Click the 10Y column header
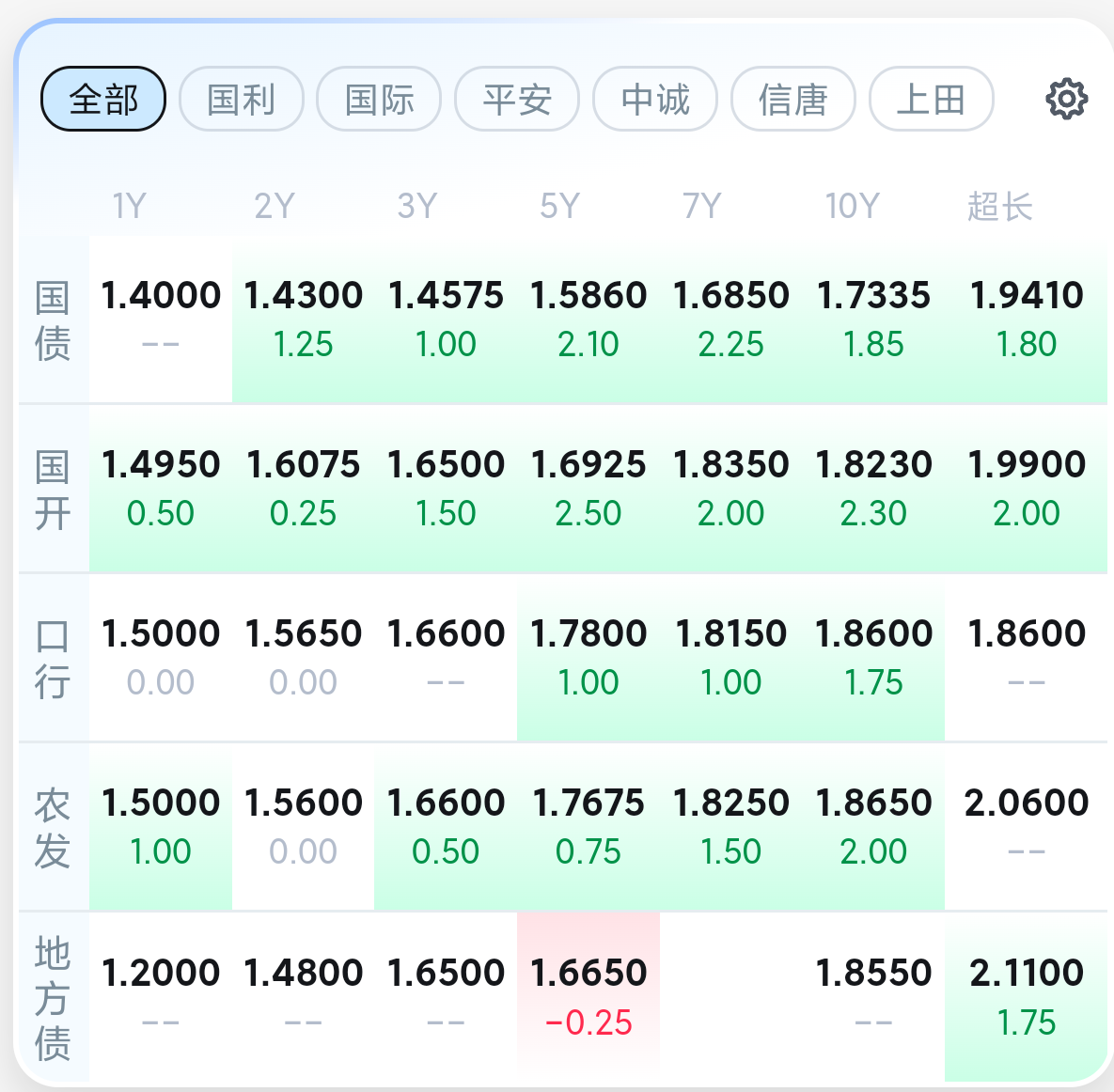The height and width of the screenshot is (1092, 1114). [x=852, y=206]
